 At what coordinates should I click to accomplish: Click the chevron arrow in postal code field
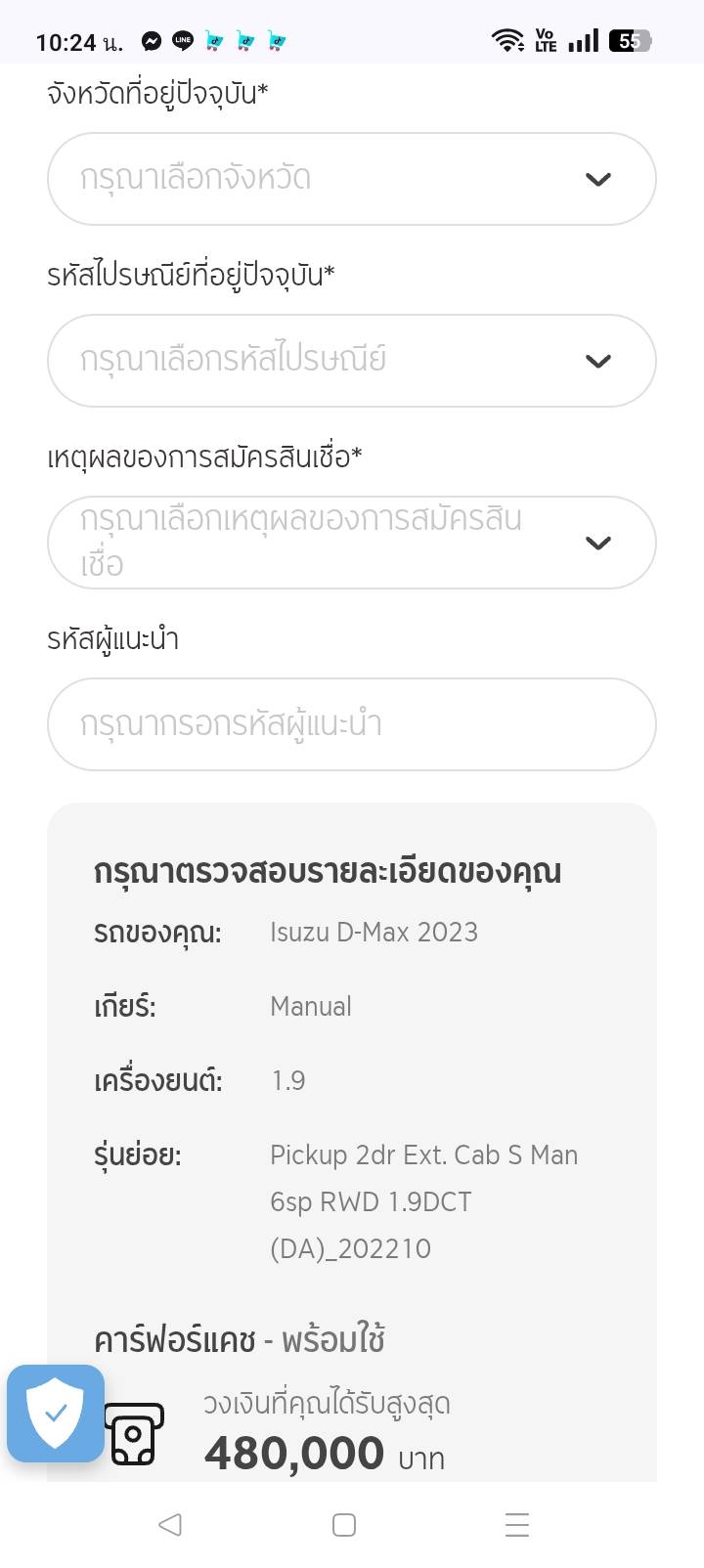click(x=597, y=361)
